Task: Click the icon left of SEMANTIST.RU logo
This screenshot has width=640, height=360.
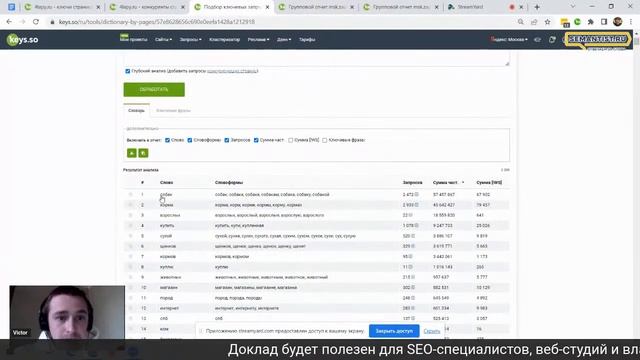Action: coord(552,40)
